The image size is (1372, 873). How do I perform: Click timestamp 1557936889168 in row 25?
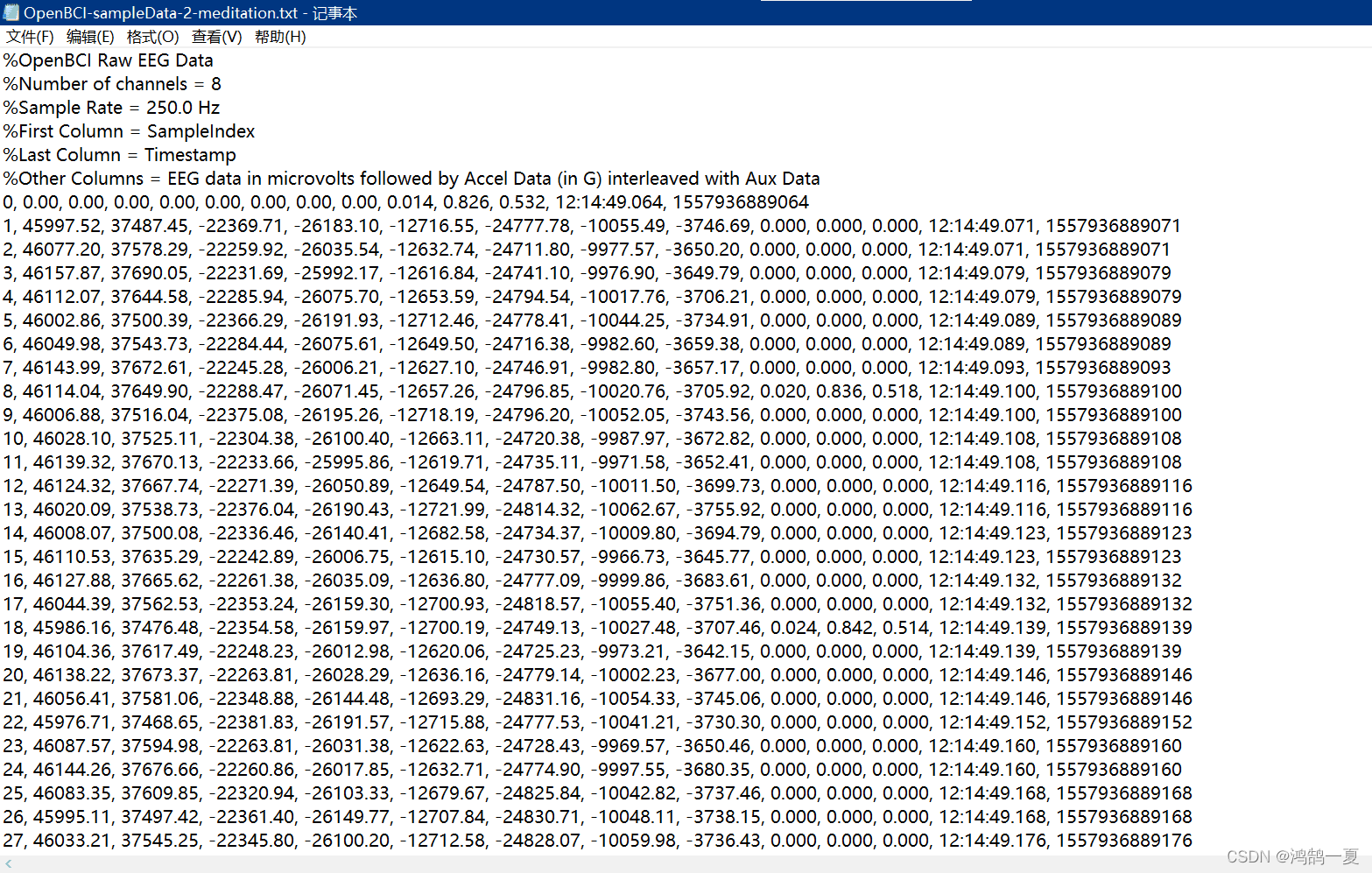[x=1124, y=793]
